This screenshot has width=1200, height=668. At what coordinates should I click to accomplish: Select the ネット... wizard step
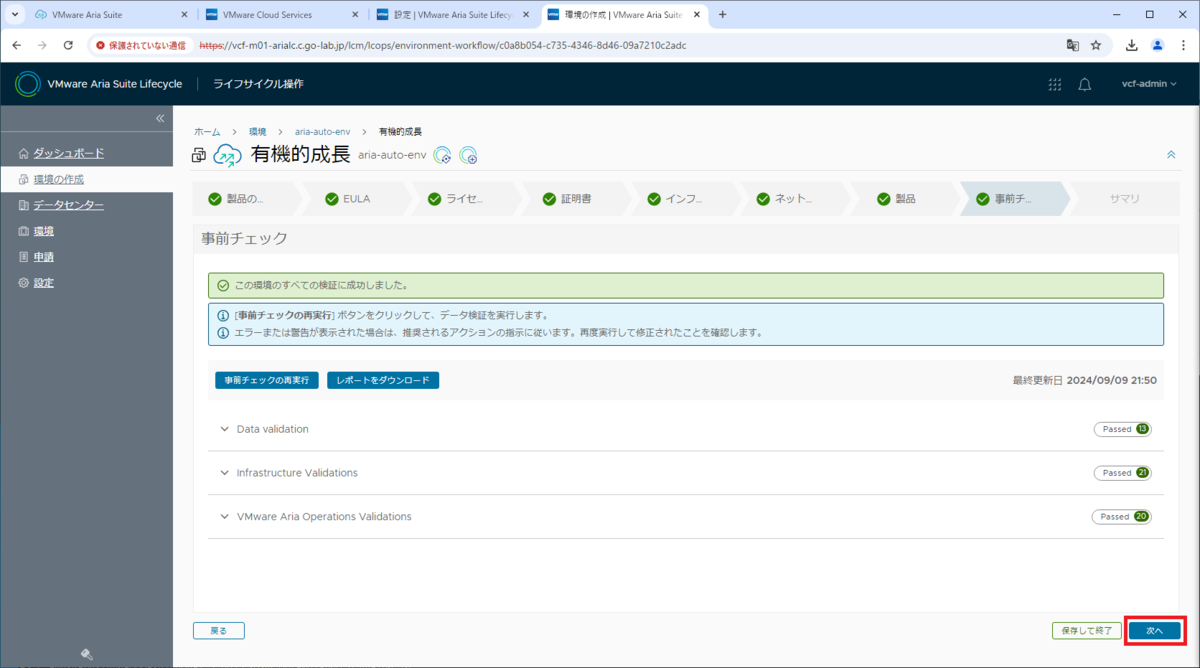(x=794, y=199)
